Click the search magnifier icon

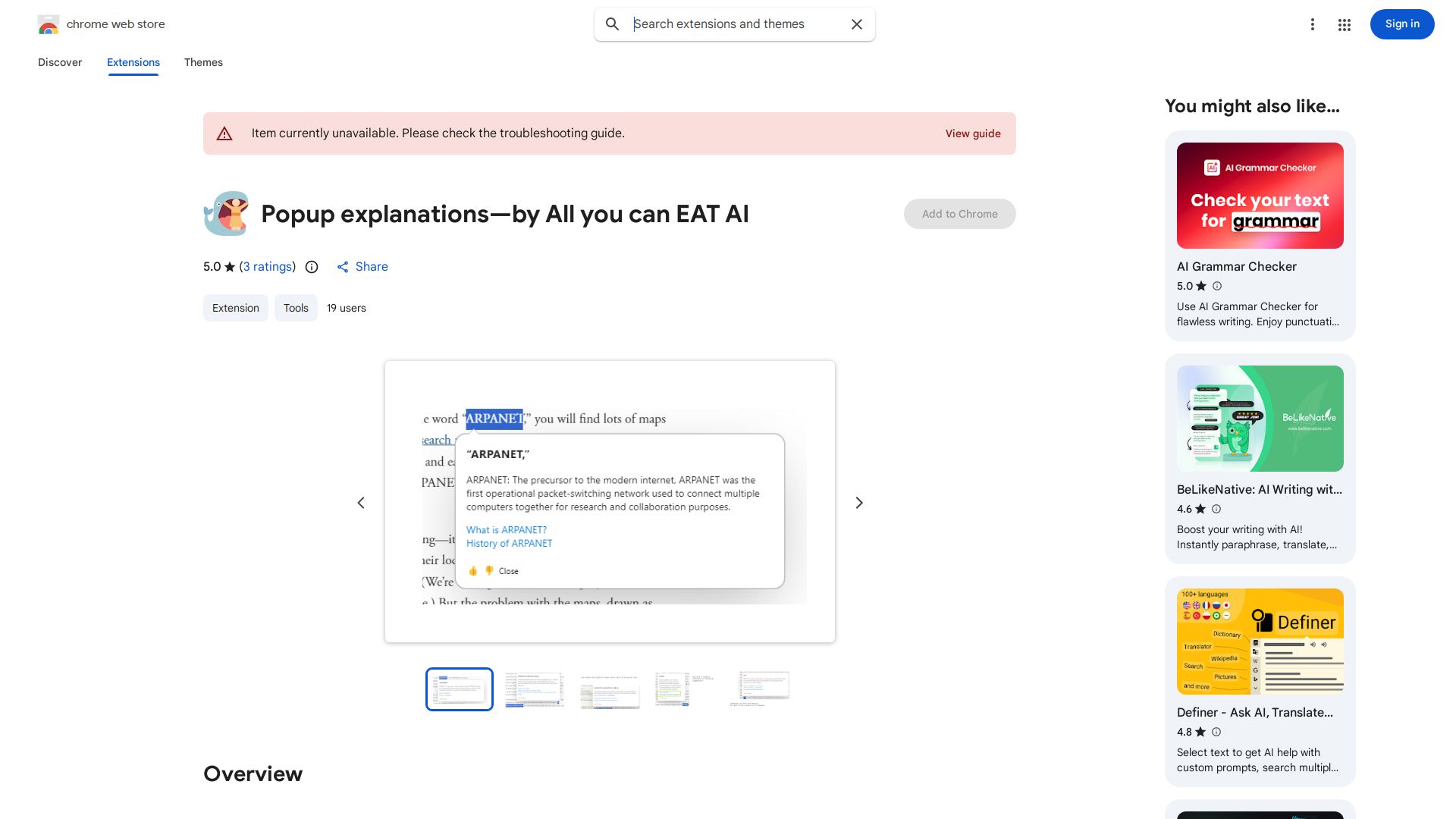(x=612, y=24)
